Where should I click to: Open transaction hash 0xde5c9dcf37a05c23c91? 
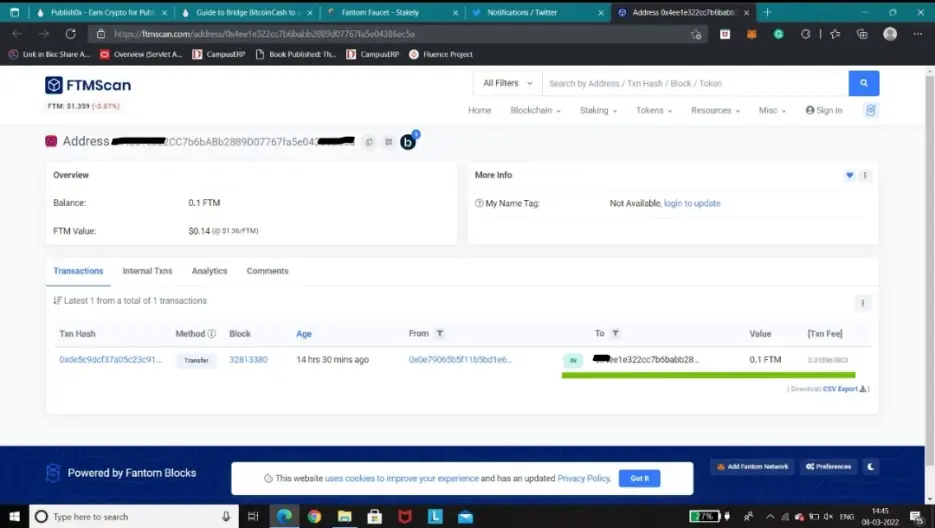(110, 360)
